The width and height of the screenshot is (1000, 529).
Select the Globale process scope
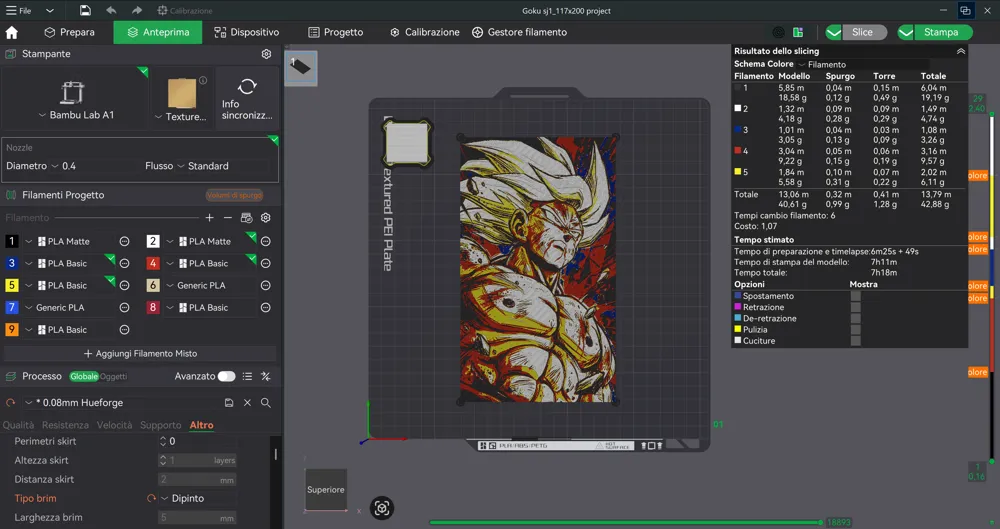[84, 376]
